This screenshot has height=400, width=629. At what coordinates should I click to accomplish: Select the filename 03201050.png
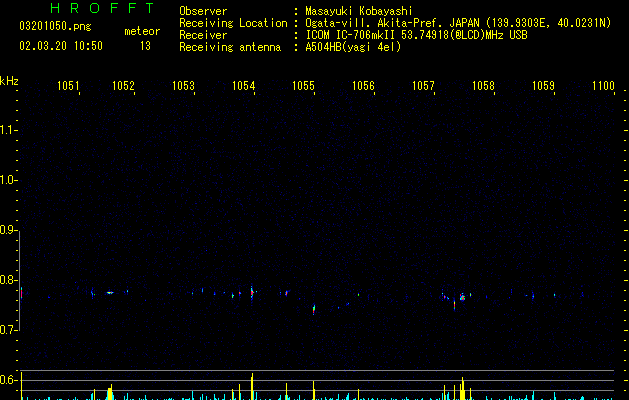(55, 26)
